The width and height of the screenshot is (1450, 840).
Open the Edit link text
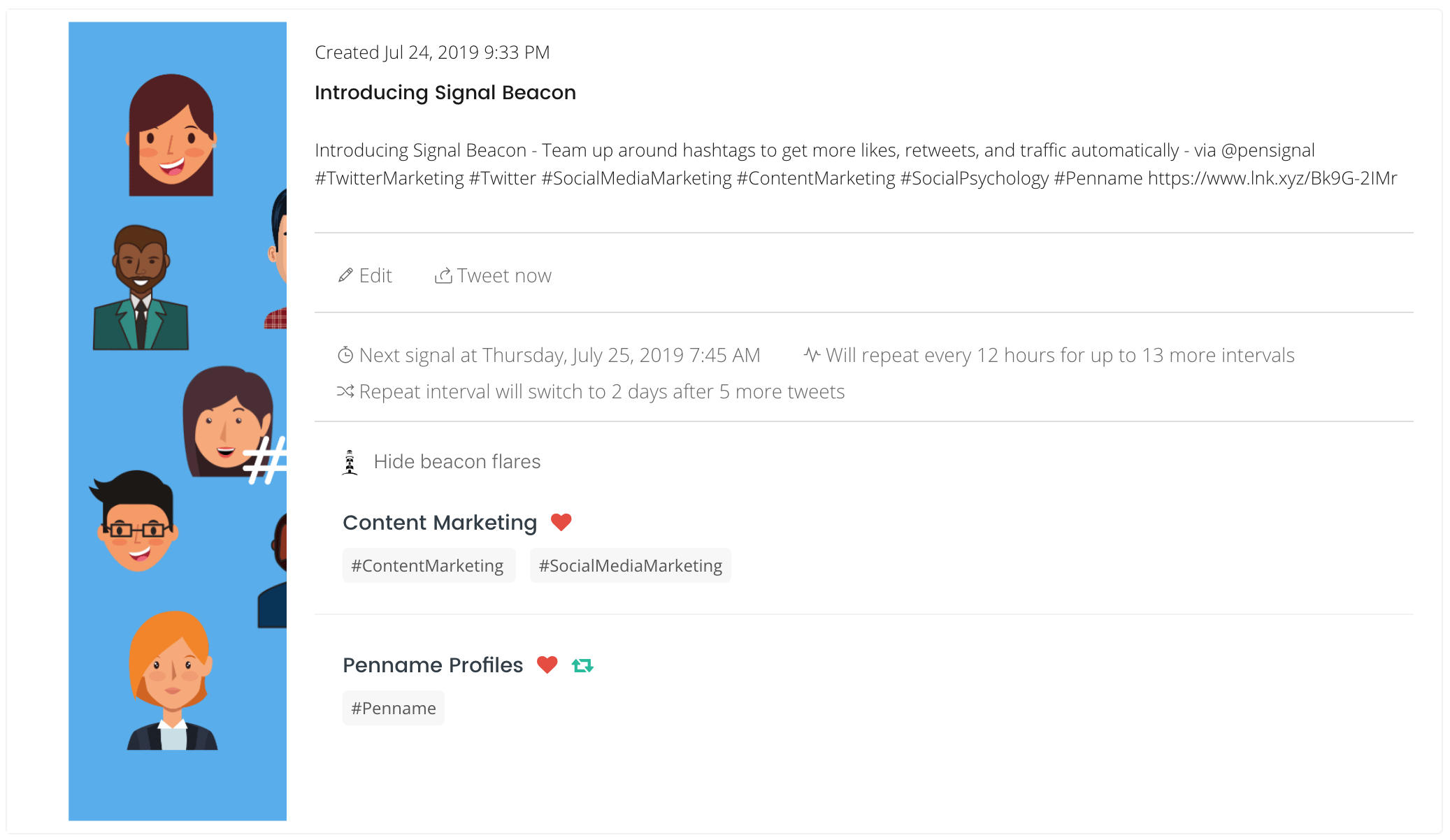coord(375,275)
